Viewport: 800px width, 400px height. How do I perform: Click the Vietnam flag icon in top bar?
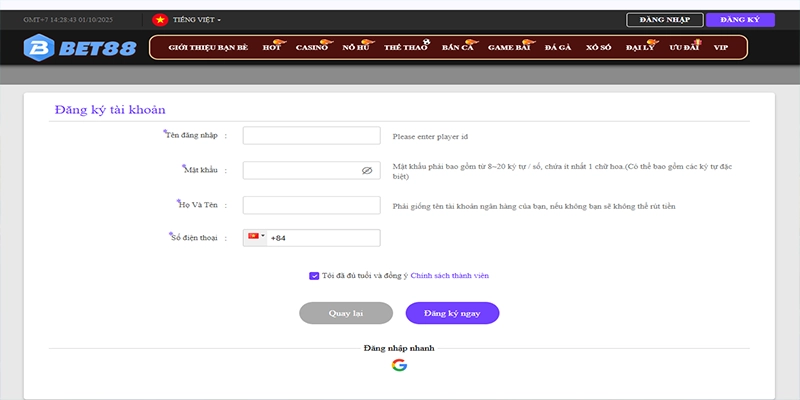(x=159, y=19)
